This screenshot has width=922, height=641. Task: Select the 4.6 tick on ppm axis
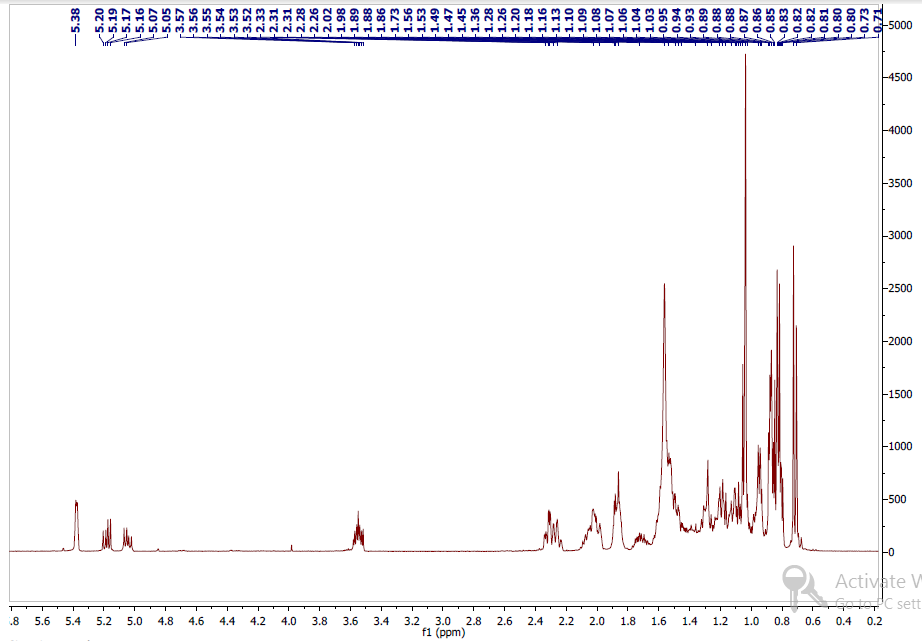point(196,621)
